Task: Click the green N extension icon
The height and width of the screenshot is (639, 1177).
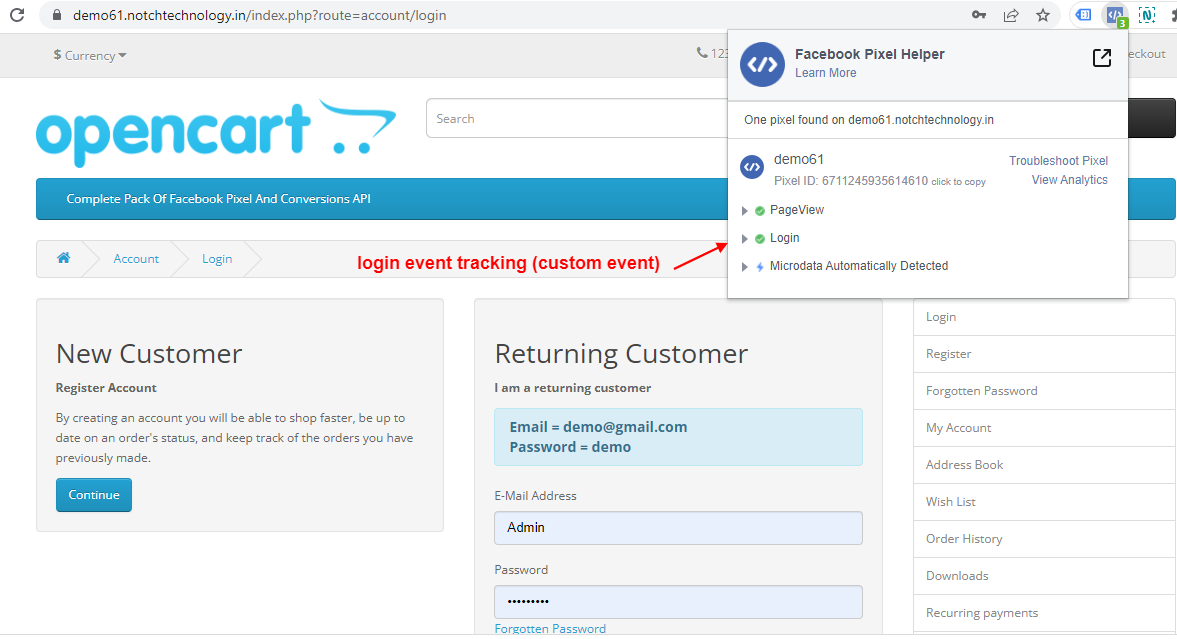Action: coord(1146,15)
